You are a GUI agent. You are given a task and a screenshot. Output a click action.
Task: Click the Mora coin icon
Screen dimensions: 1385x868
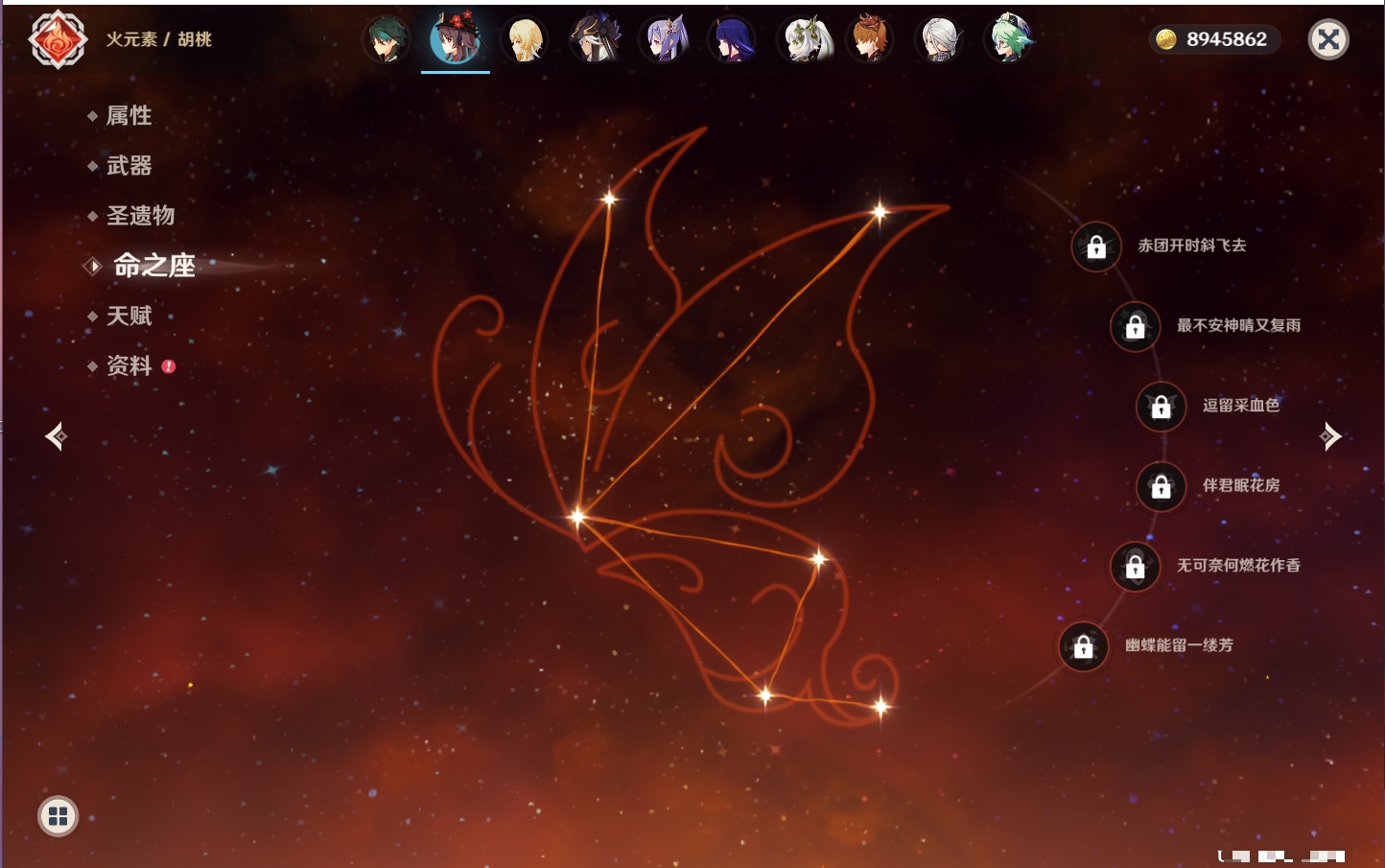click(x=1166, y=39)
